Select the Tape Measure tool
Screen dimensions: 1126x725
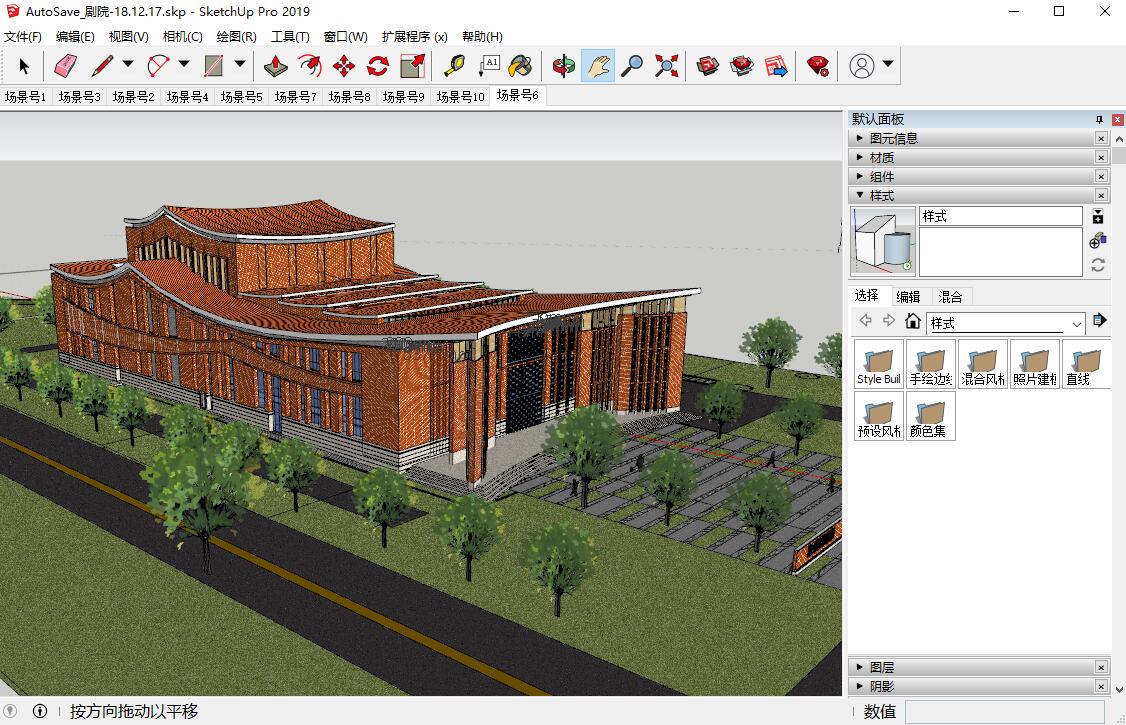click(455, 66)
